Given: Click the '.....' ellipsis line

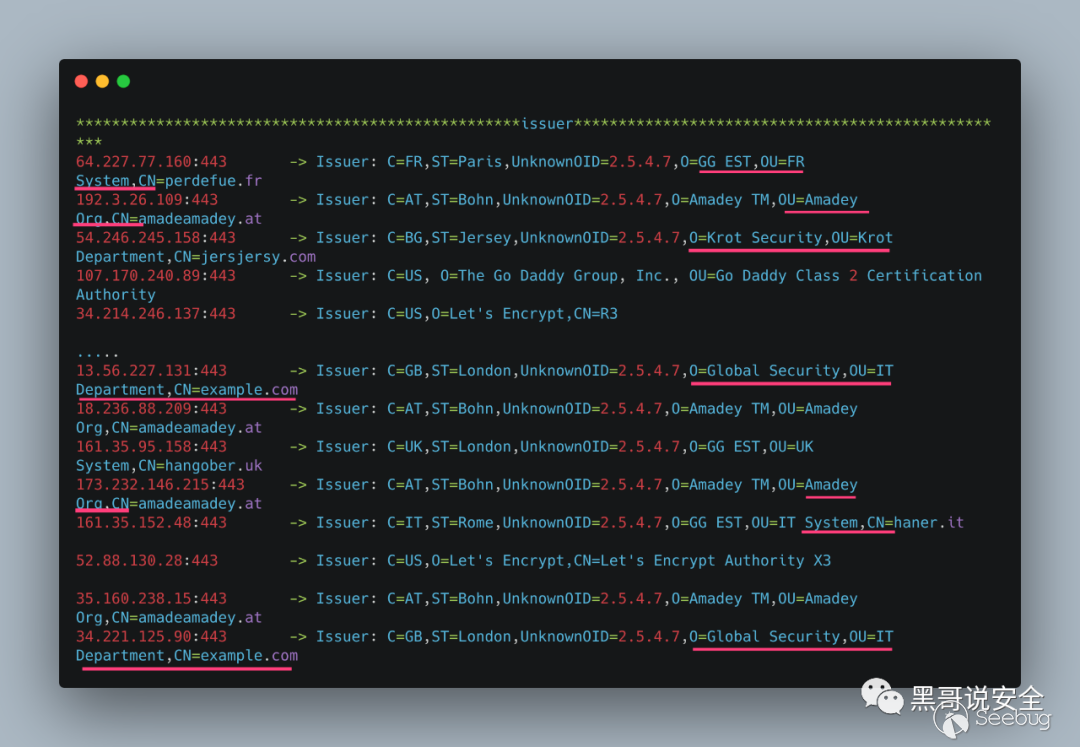Looking at the screenshot, I should tap(98, 354).
